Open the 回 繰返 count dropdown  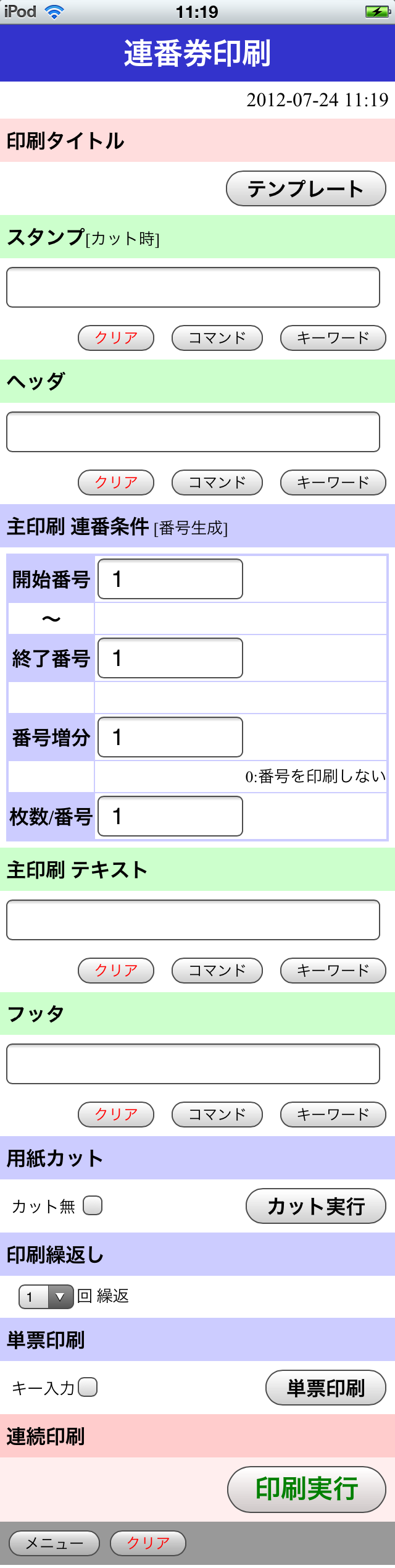pyautogui.click(x=46, y=1296)
